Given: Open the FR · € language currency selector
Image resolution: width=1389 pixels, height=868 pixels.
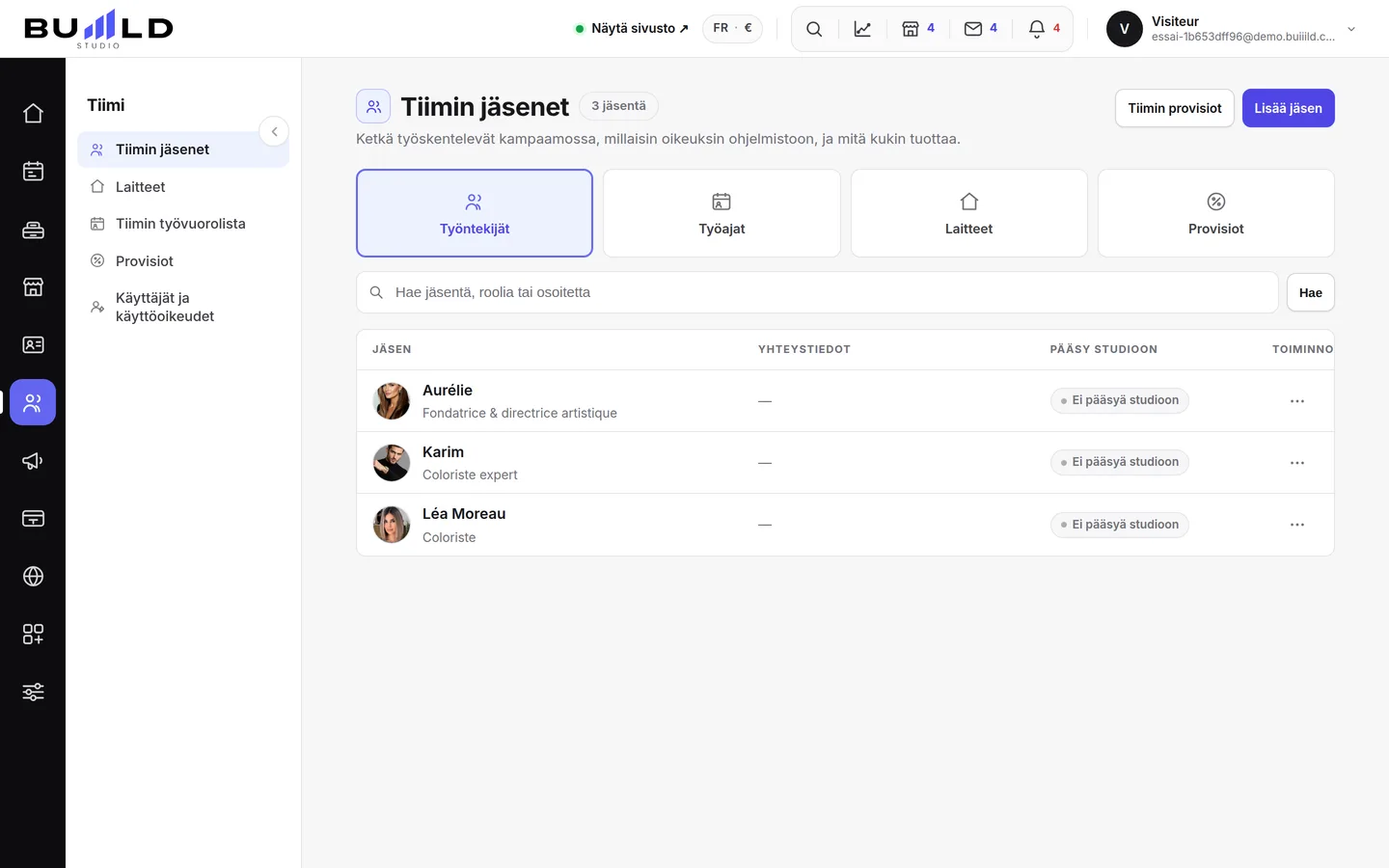Looking at the screenshot, I should pyautogui.click(x=732, y=28).
